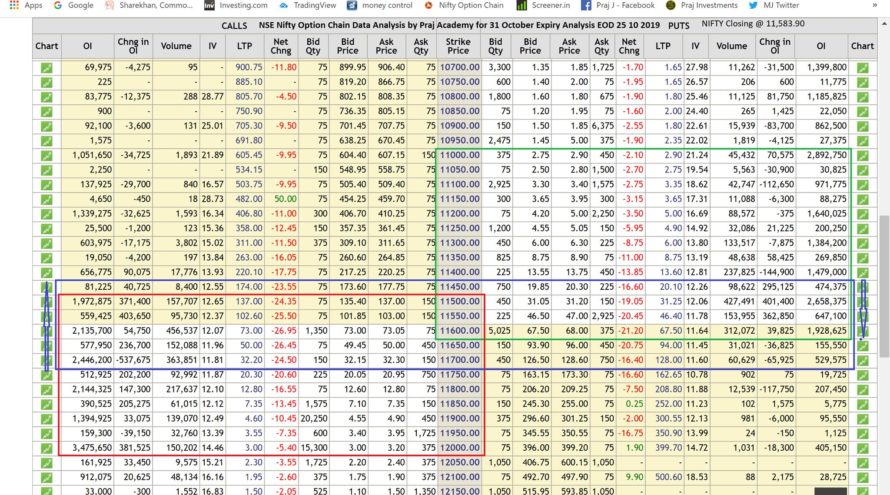
Task: Open the Praj Investments bookmark
Action: click(702, 5)
